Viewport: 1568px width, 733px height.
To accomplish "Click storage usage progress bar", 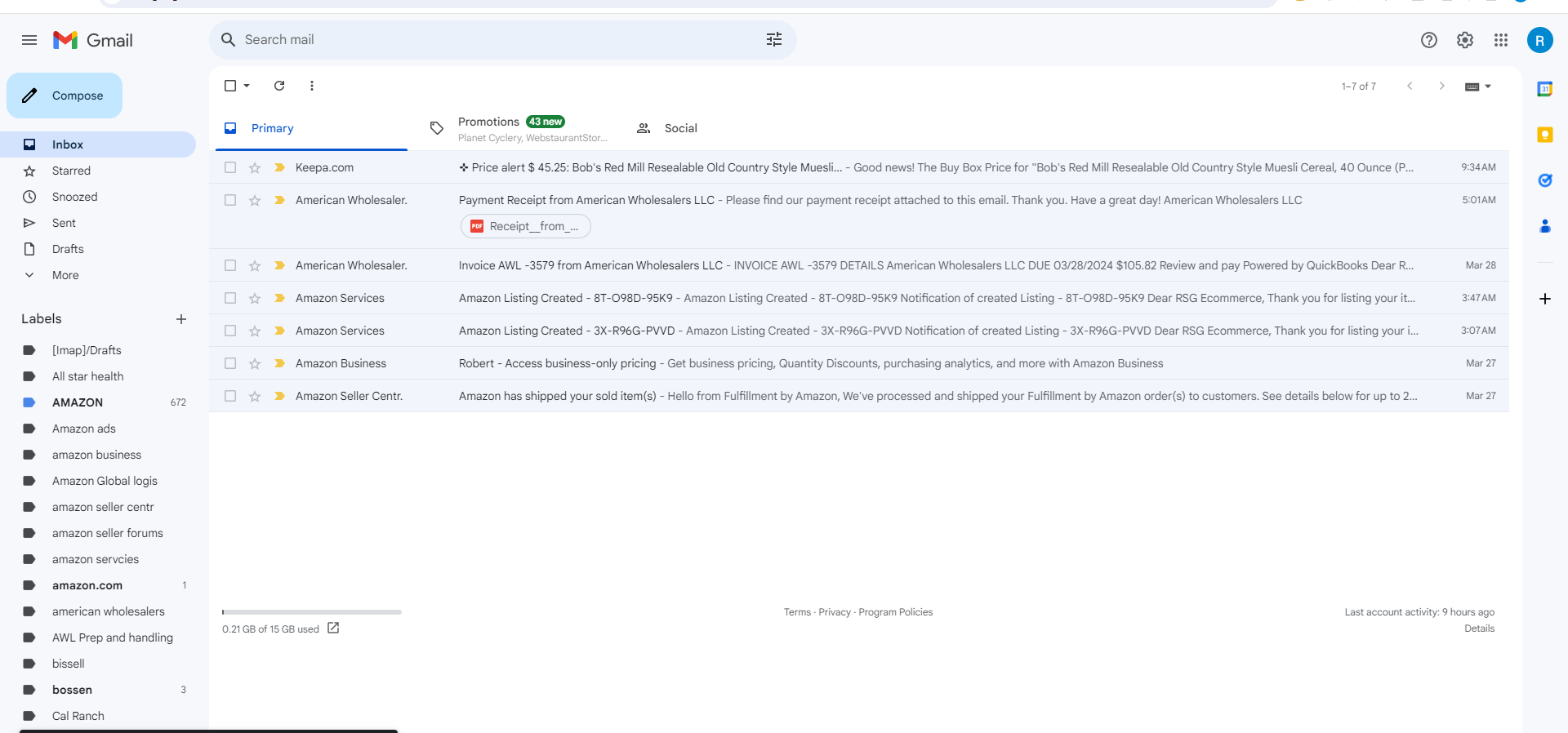I will (x=312, y=612).
